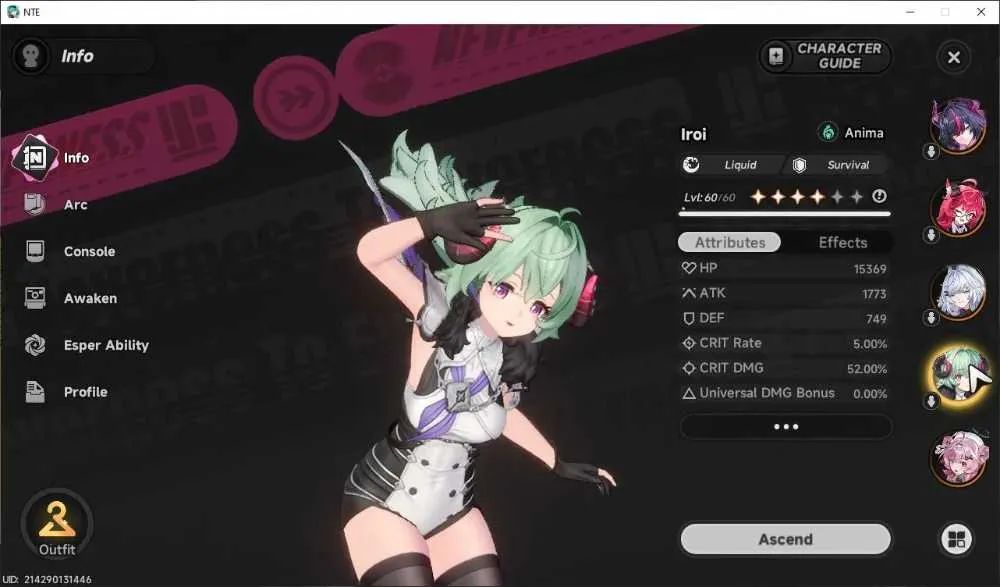
Task: Click the small arrow badge by the white-haired portrait
Action: point(931,317)
